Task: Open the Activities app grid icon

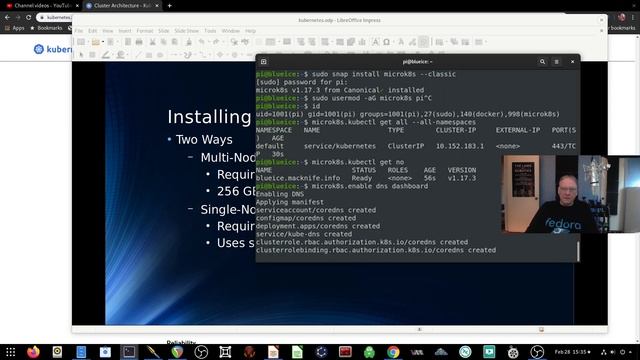Action: [x=11, y=352]
